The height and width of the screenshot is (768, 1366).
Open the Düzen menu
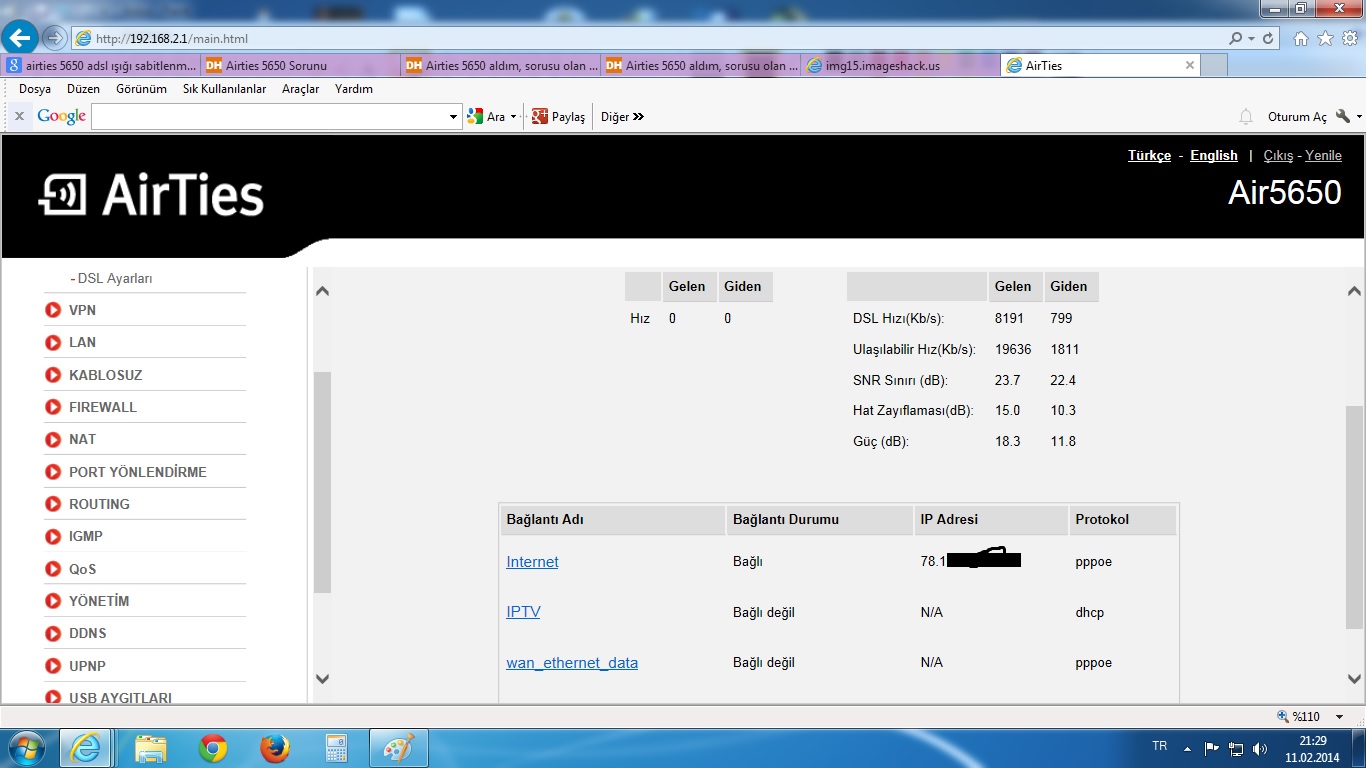tap(84, 89)
